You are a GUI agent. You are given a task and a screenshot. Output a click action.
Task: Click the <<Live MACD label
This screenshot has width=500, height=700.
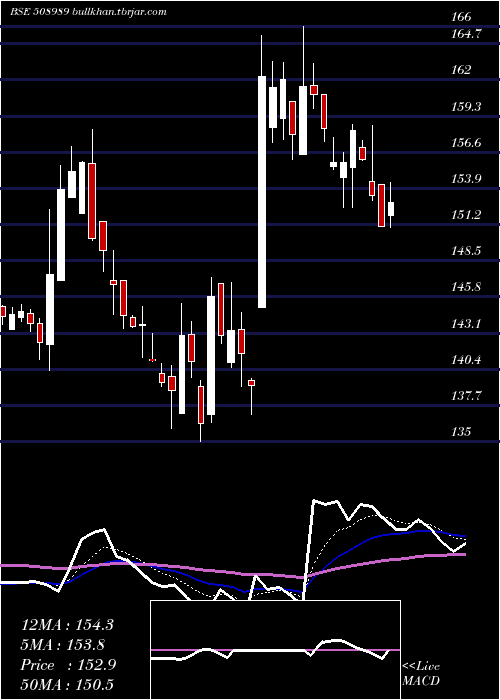tap(421, 673)
